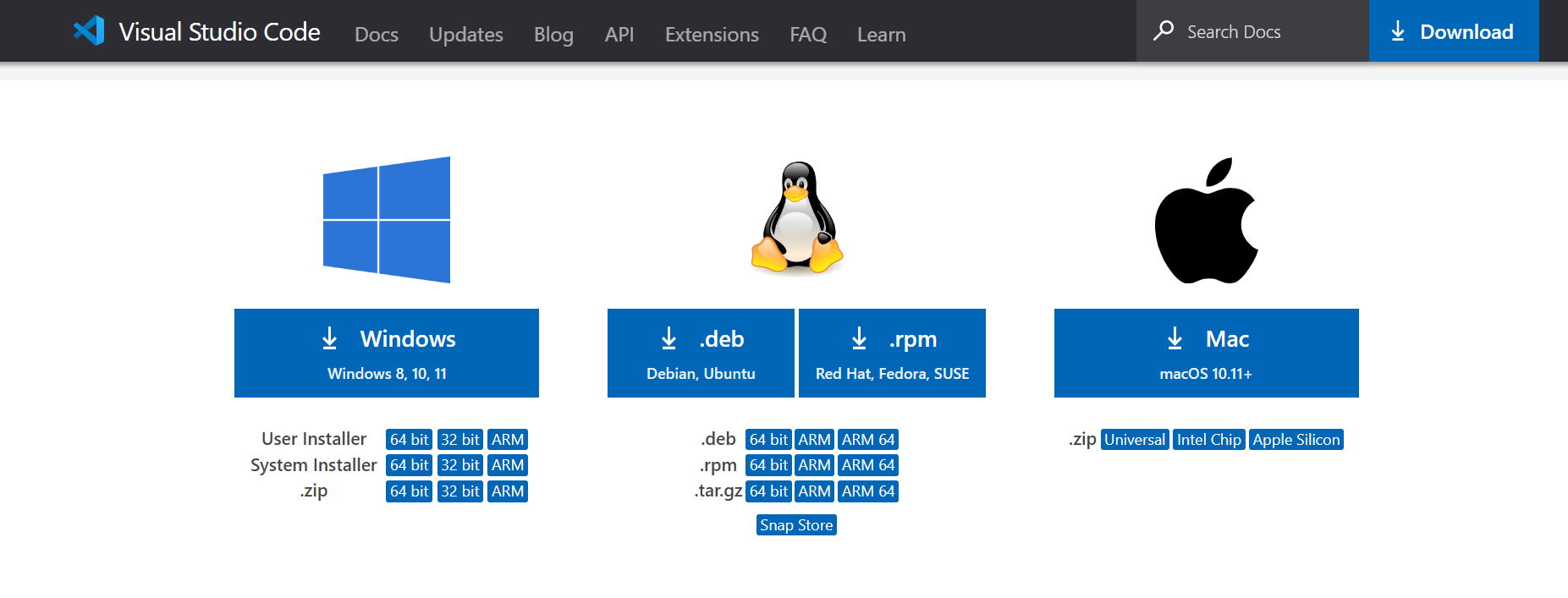Click the '.tar.gz' label text
This screenshot has height=598, width=1568.
click(x=718, y=491)
